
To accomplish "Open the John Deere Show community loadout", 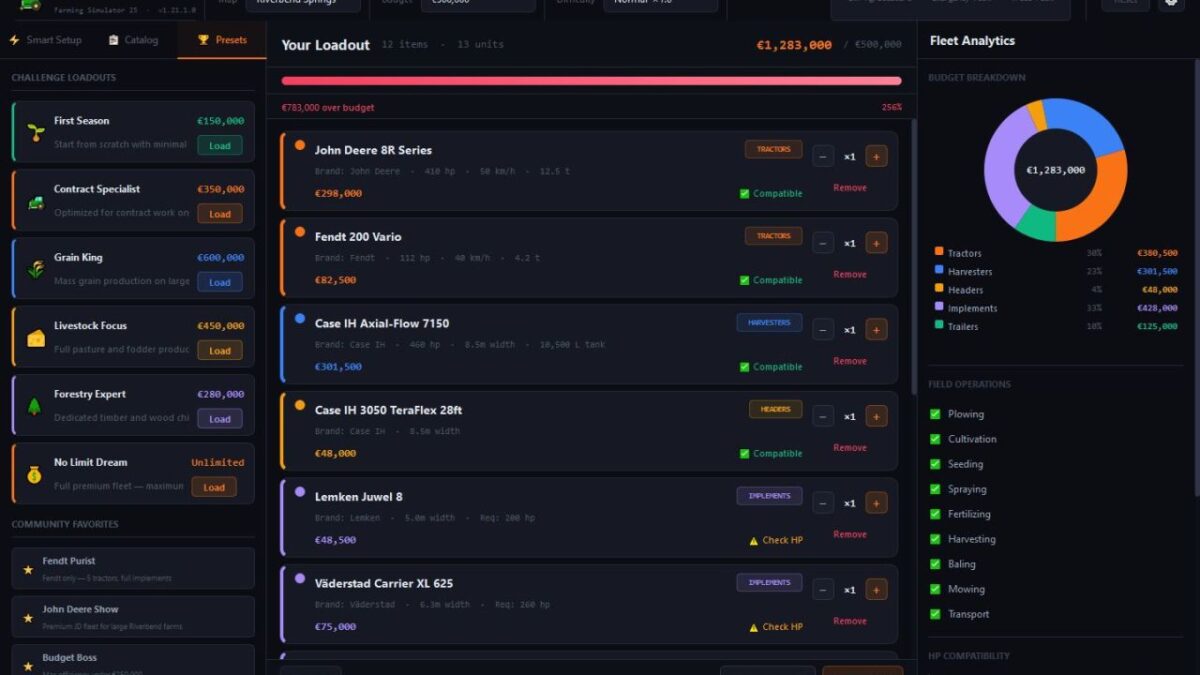I will [133, 617].
